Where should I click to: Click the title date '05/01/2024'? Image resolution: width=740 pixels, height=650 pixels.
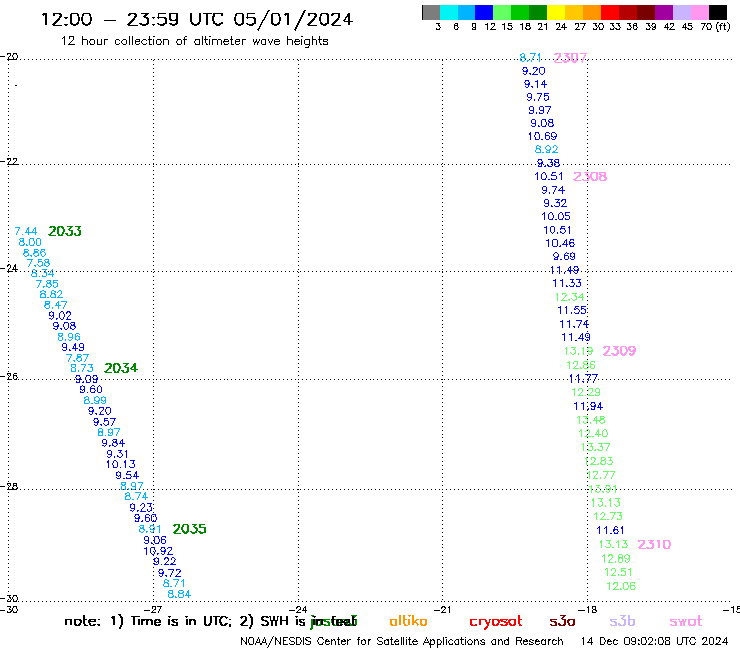point(293,20)
